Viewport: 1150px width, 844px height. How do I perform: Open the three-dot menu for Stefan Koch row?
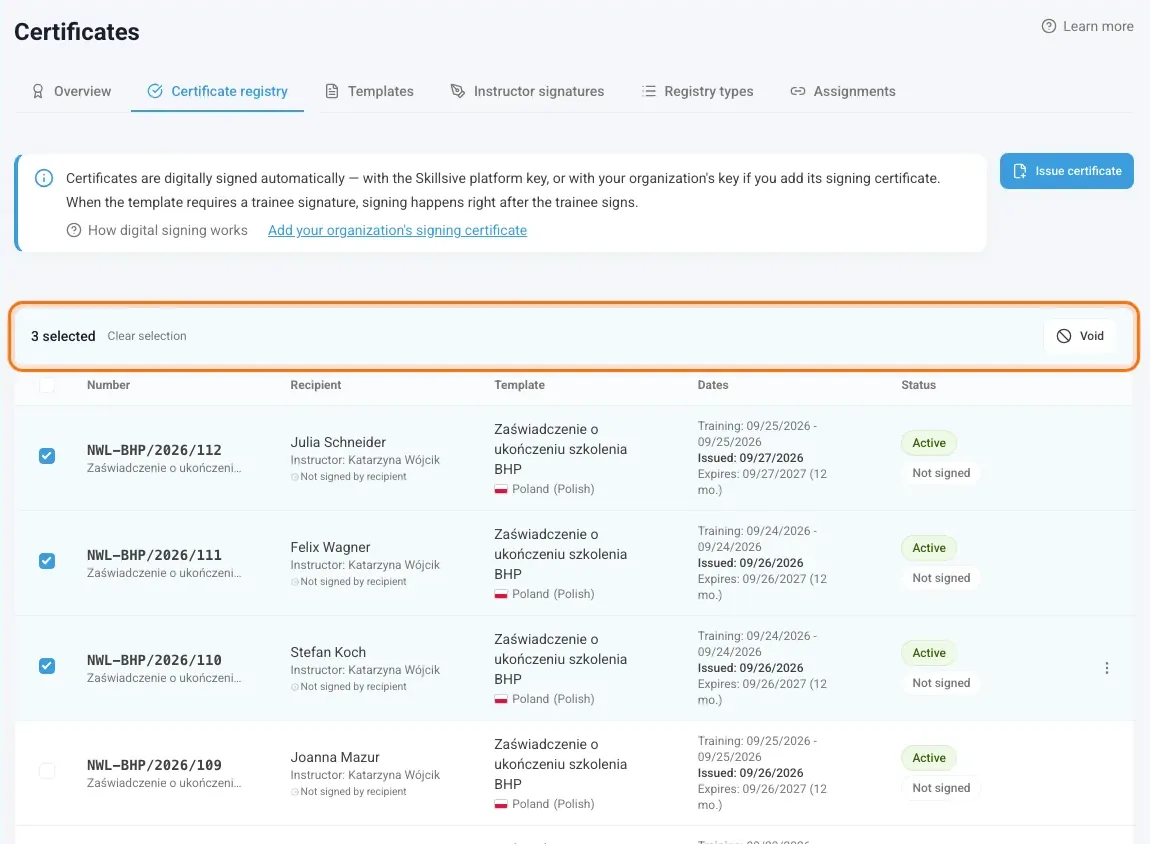click(x=1107, y=668)
